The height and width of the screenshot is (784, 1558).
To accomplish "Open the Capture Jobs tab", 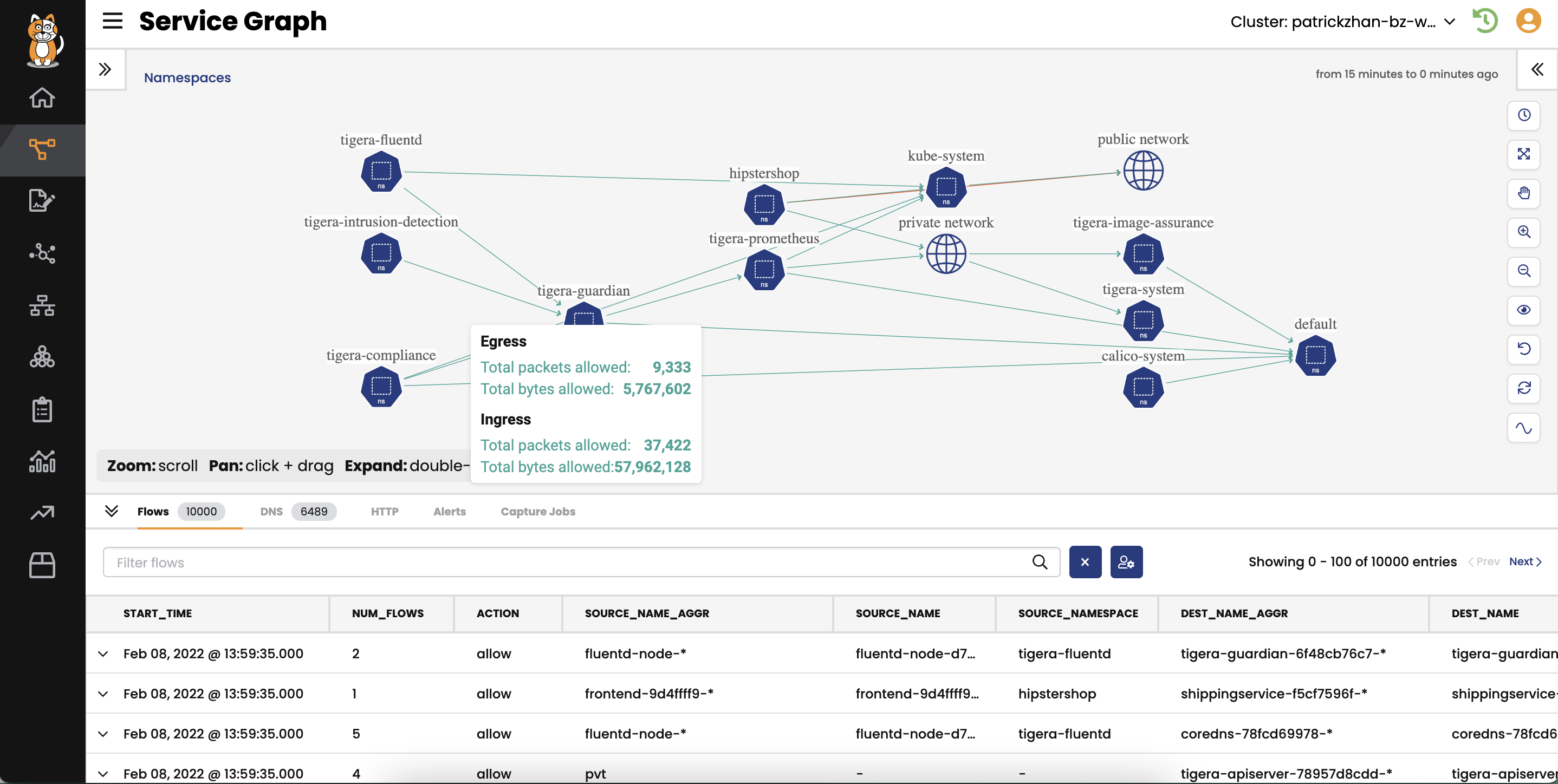I will [x=537, y=511].
